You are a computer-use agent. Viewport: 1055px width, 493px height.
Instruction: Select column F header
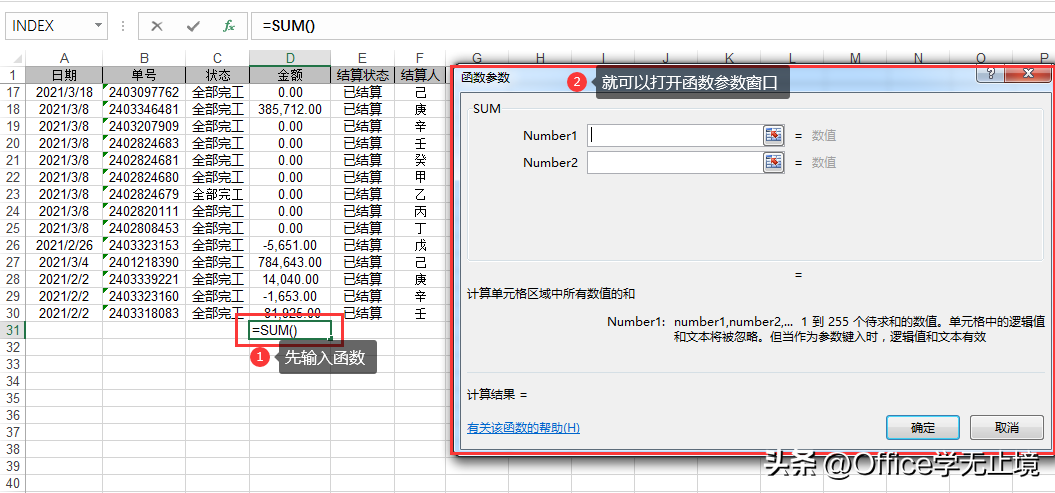[420, 59]
